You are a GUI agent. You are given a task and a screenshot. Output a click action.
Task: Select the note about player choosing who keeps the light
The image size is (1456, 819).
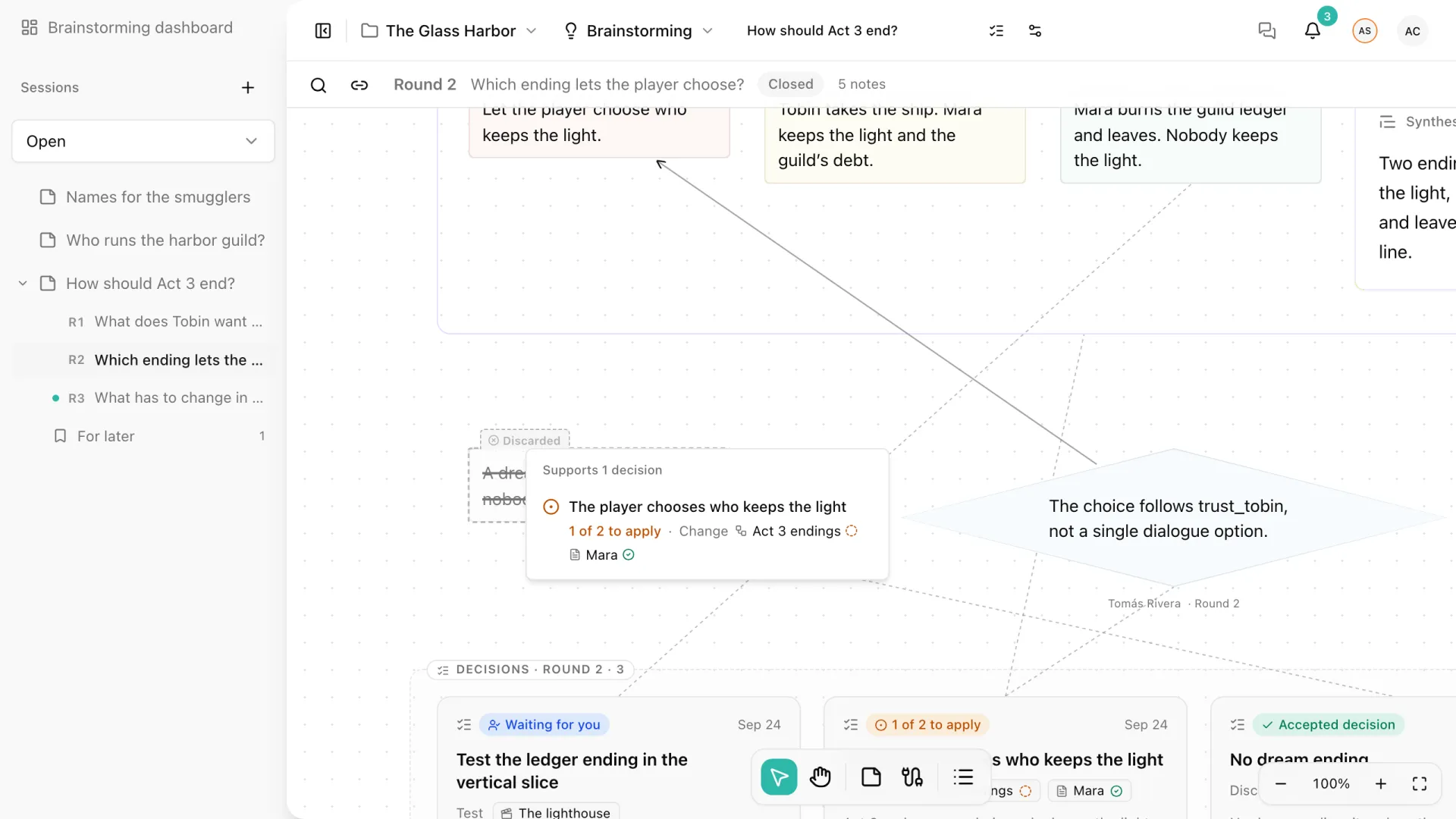click(599, 132)
